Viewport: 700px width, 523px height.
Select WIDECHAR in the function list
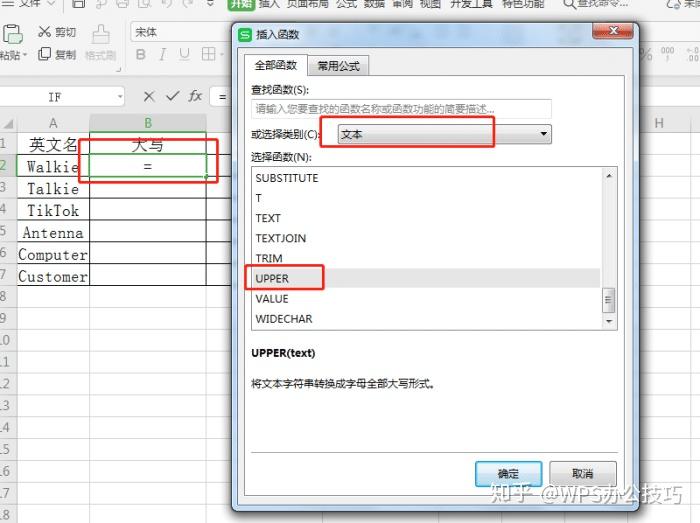(x=426, y=319)
